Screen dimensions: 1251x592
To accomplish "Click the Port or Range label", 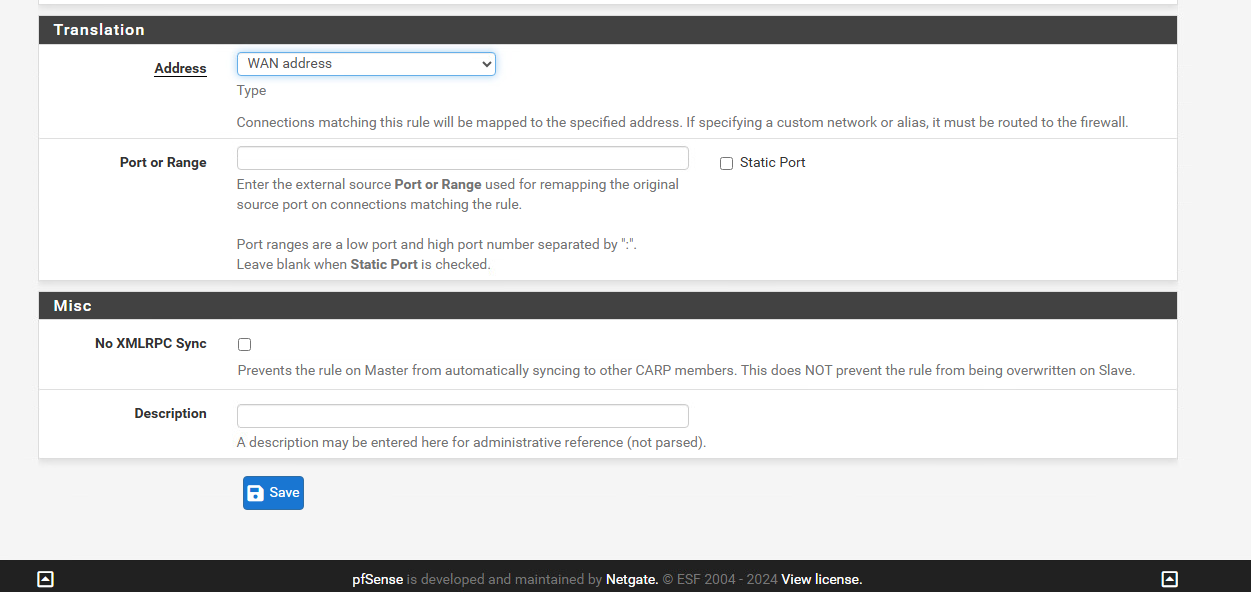I will [163, 162].
